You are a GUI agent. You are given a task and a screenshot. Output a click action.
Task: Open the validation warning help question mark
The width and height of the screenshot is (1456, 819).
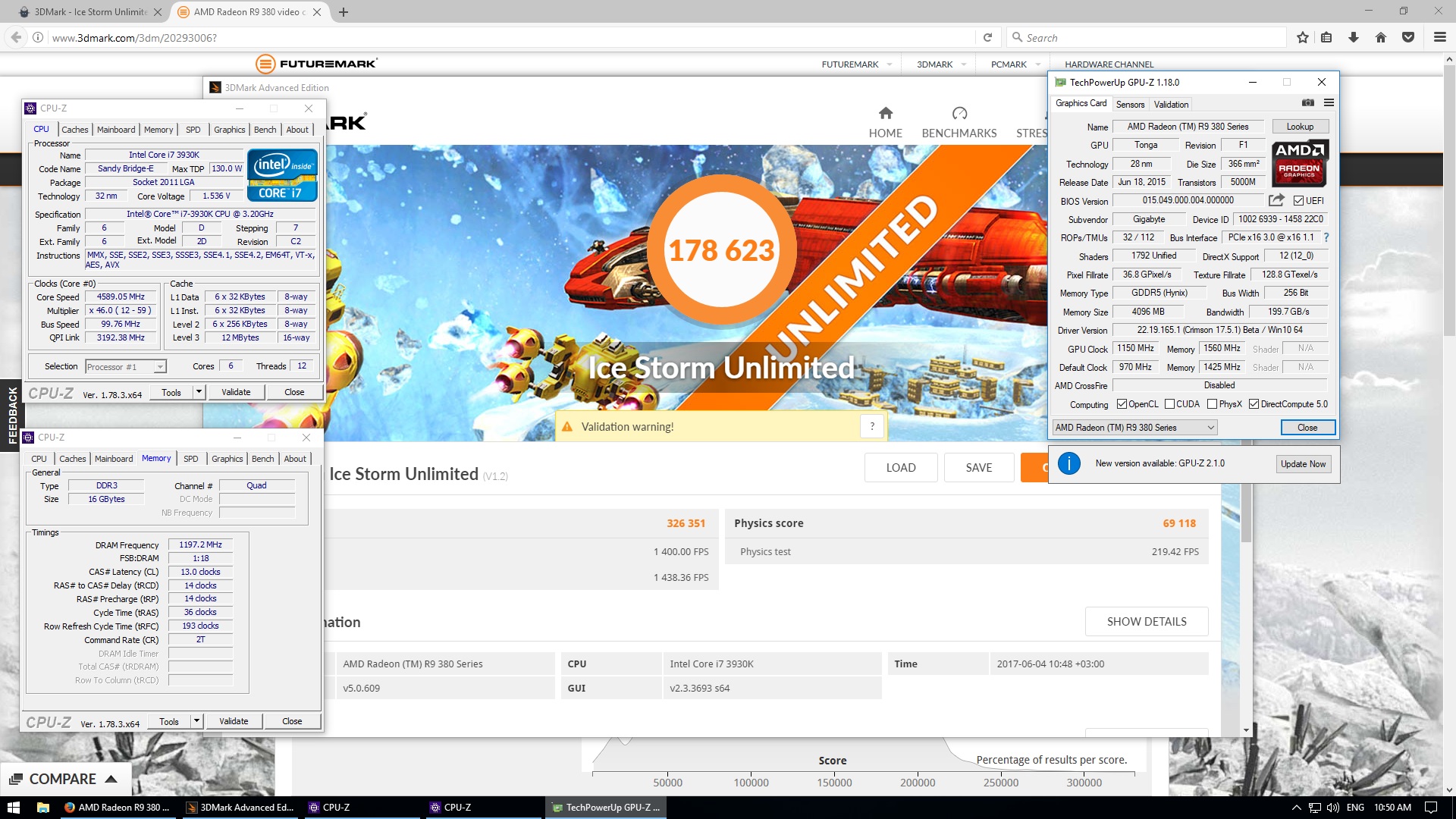click(x=872, y=426)
